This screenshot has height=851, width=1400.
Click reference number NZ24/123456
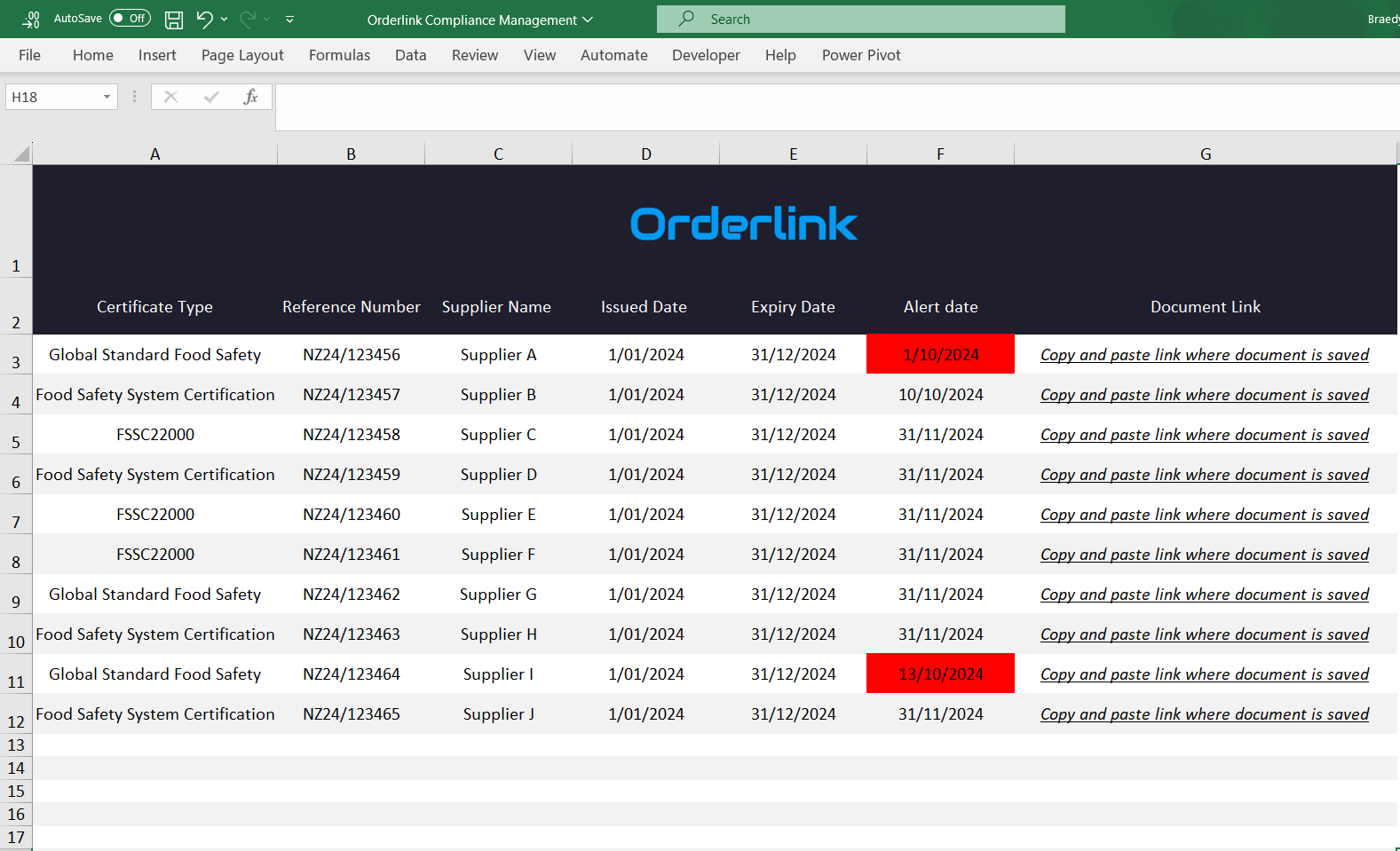tap(352, 355)
